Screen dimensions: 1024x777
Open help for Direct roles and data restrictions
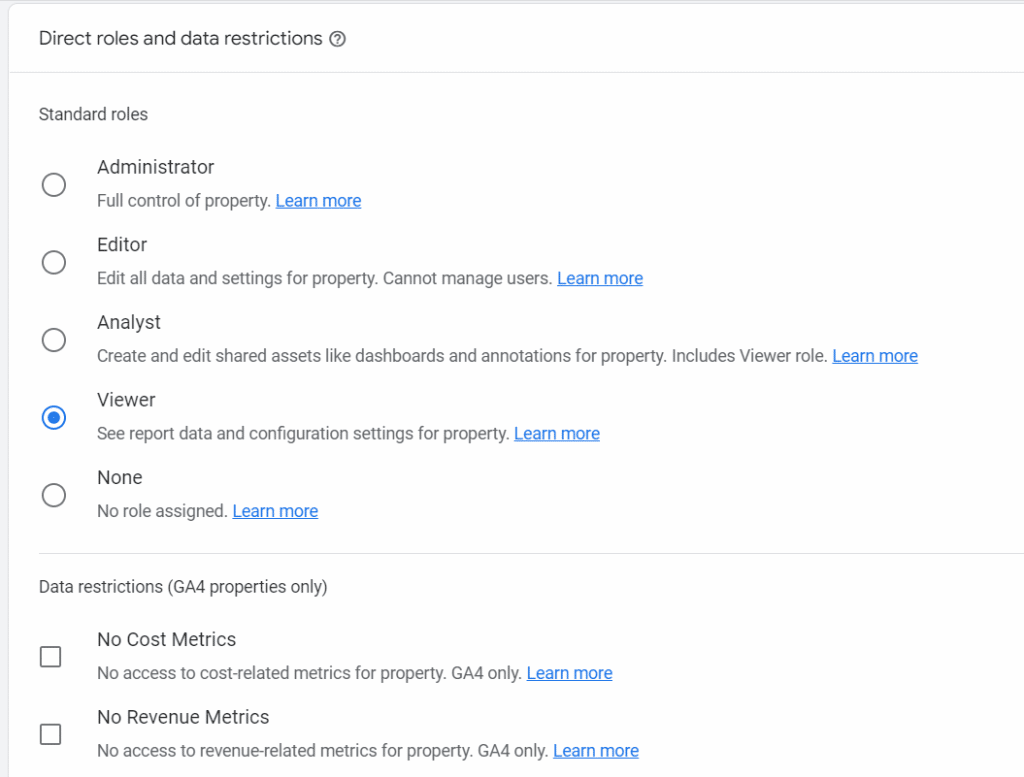pyautogui.click(x=337, y=39)
